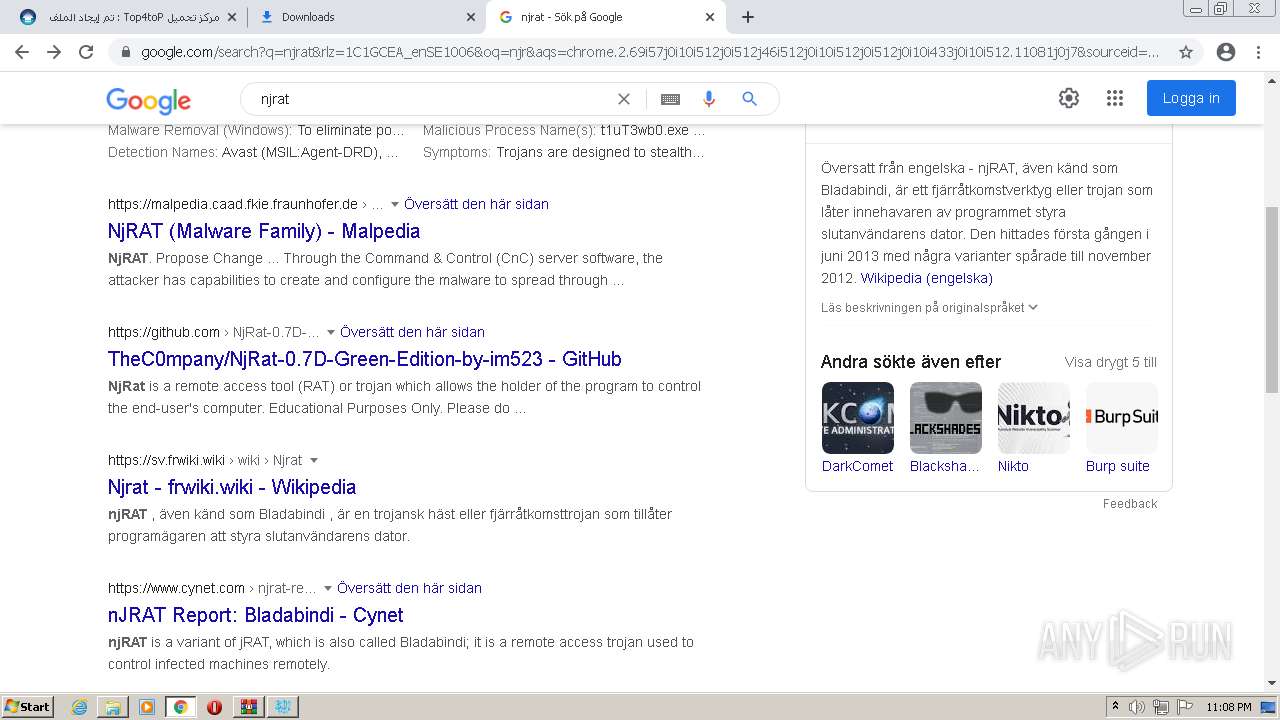Open NjRAT Malpedia result
Viewport: 1280px width, 720px height.
point(264,231)
